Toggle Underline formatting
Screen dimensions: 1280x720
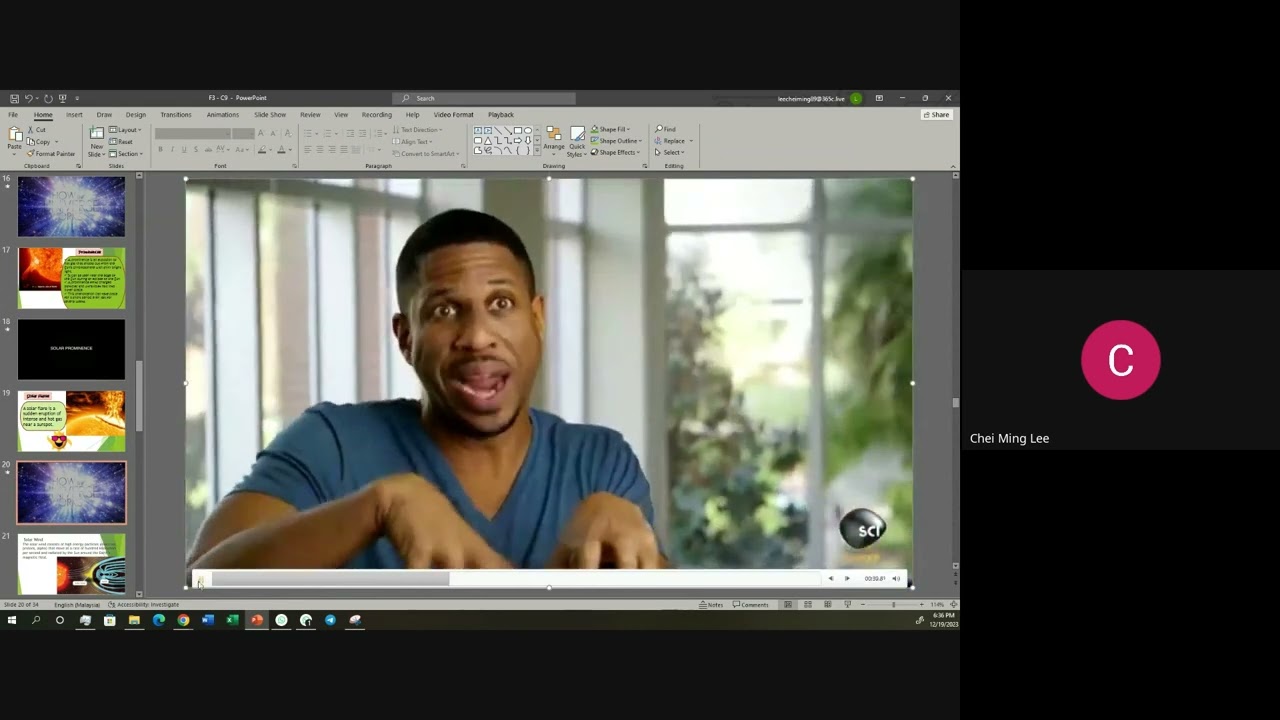[x=184, y=150]
